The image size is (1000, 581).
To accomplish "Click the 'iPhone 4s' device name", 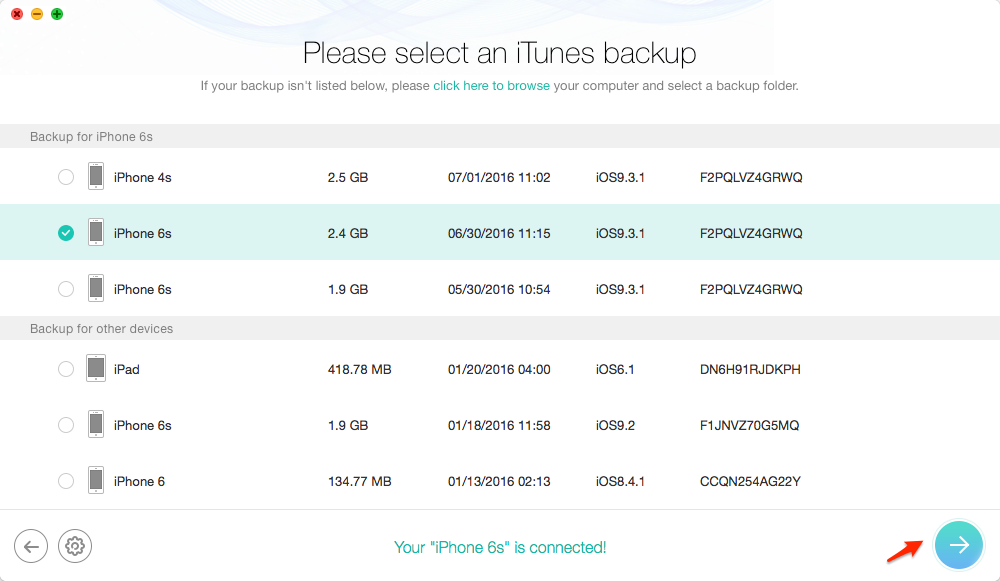I will (x=142, y=177).
